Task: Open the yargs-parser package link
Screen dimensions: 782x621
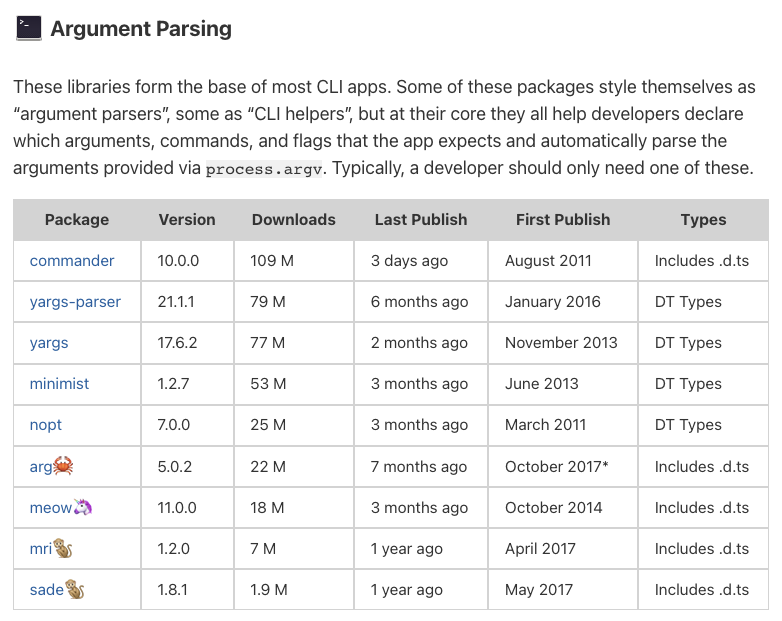Action: coord(75,302)
